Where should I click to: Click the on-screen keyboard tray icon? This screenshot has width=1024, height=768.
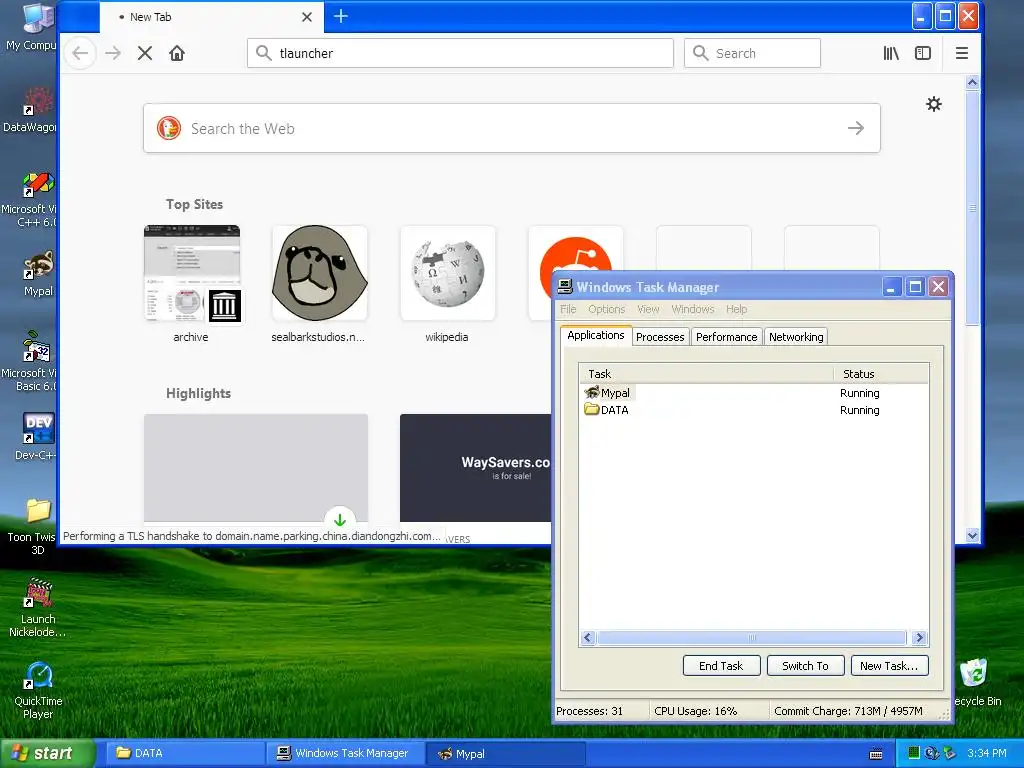[x=876, y=754]
